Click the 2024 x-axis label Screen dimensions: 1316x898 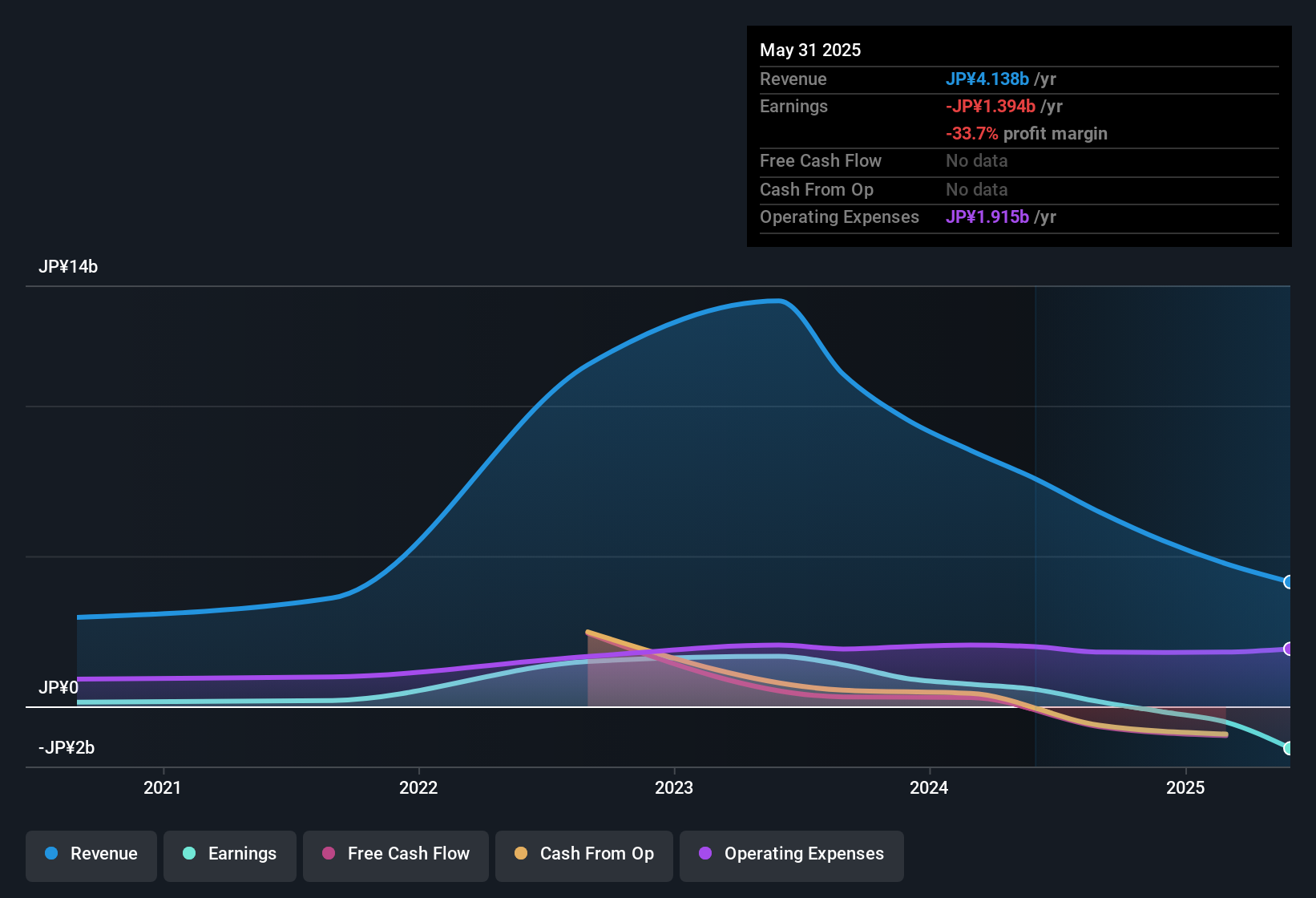coord(930,787)
